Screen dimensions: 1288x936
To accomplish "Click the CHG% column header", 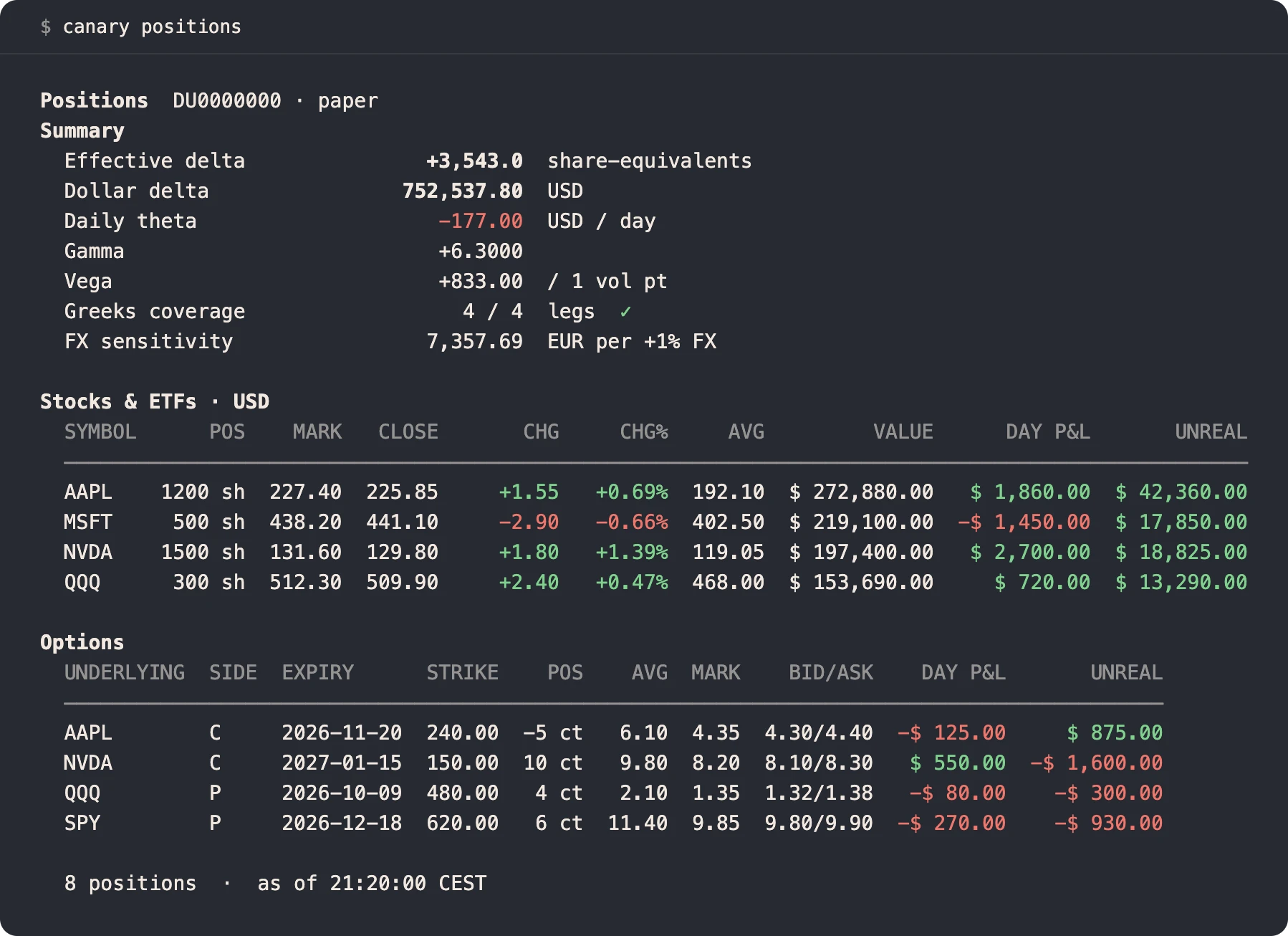I will 644,431.
